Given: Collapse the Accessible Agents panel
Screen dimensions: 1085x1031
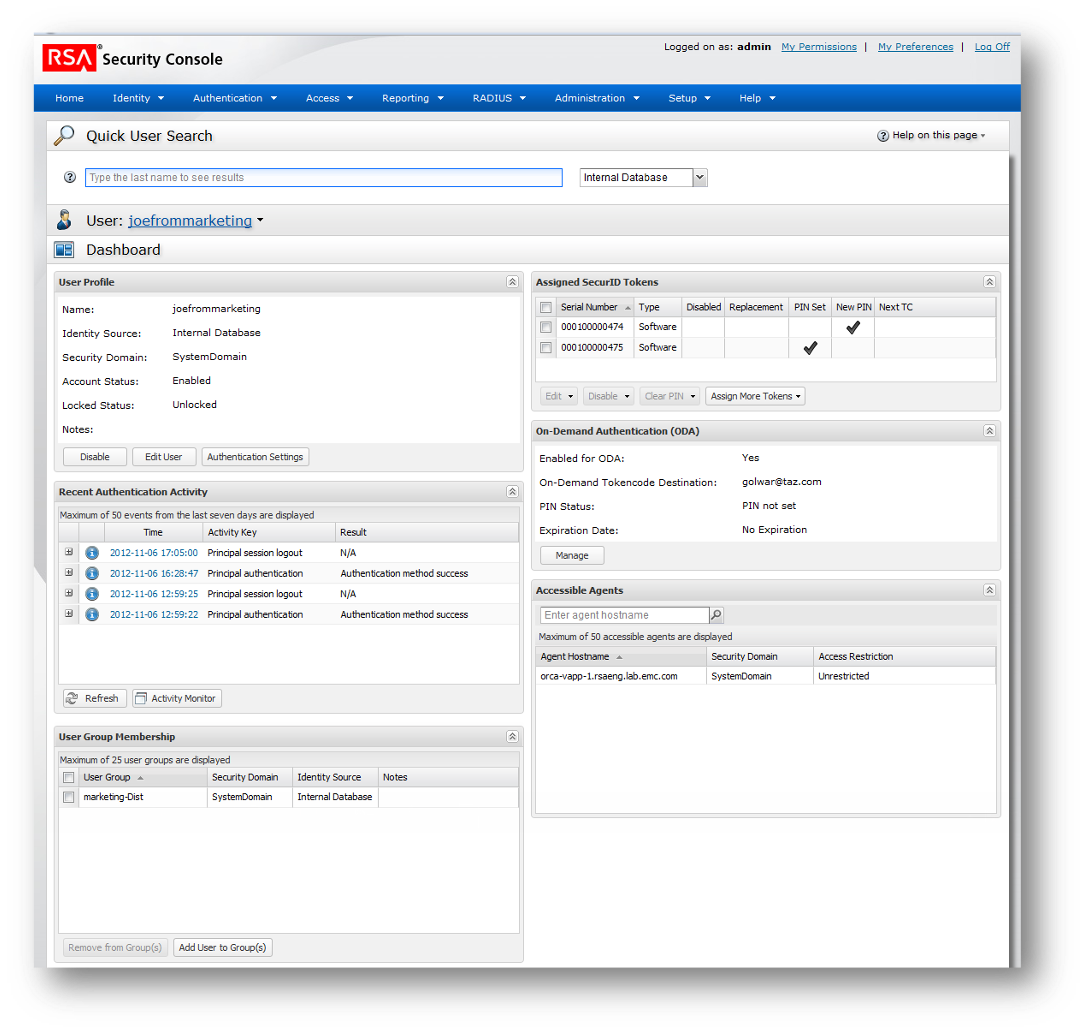Looking at the screenshot, I should (989, 591).
